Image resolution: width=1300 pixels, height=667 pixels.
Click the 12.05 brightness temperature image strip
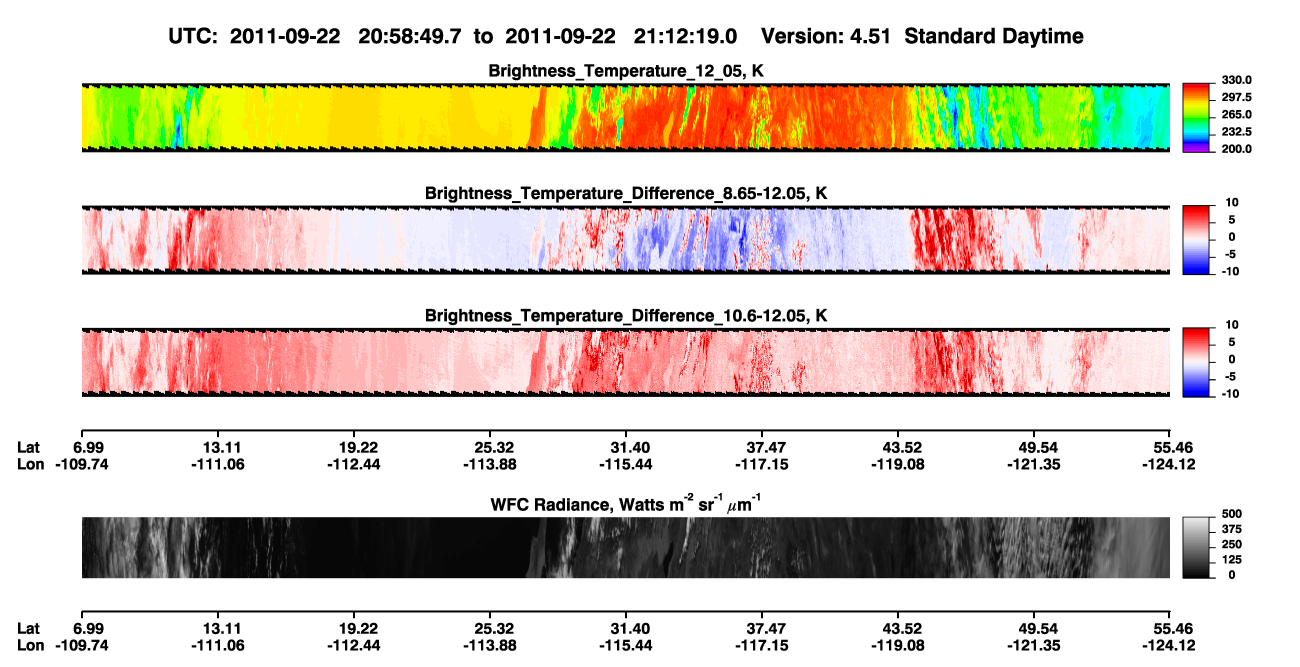click(x=626, y=117)
